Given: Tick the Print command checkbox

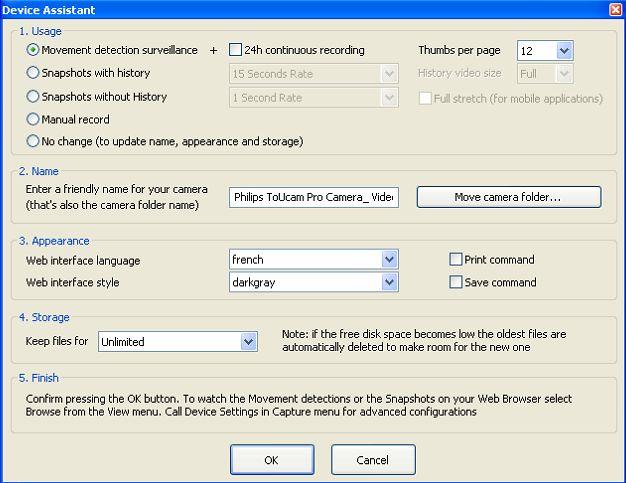Looking at the screenshot, I should pos(457,260).
